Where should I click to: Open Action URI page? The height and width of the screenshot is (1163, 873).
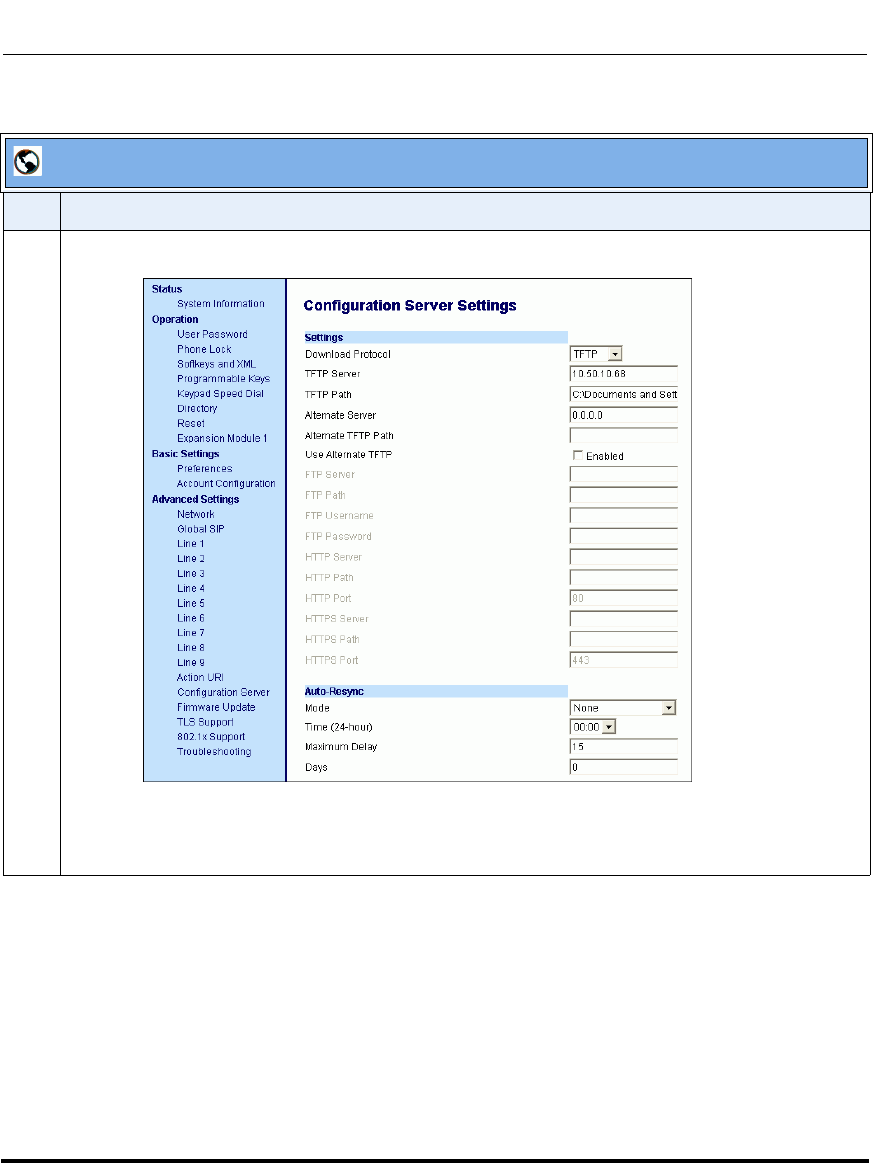(200, 677)
